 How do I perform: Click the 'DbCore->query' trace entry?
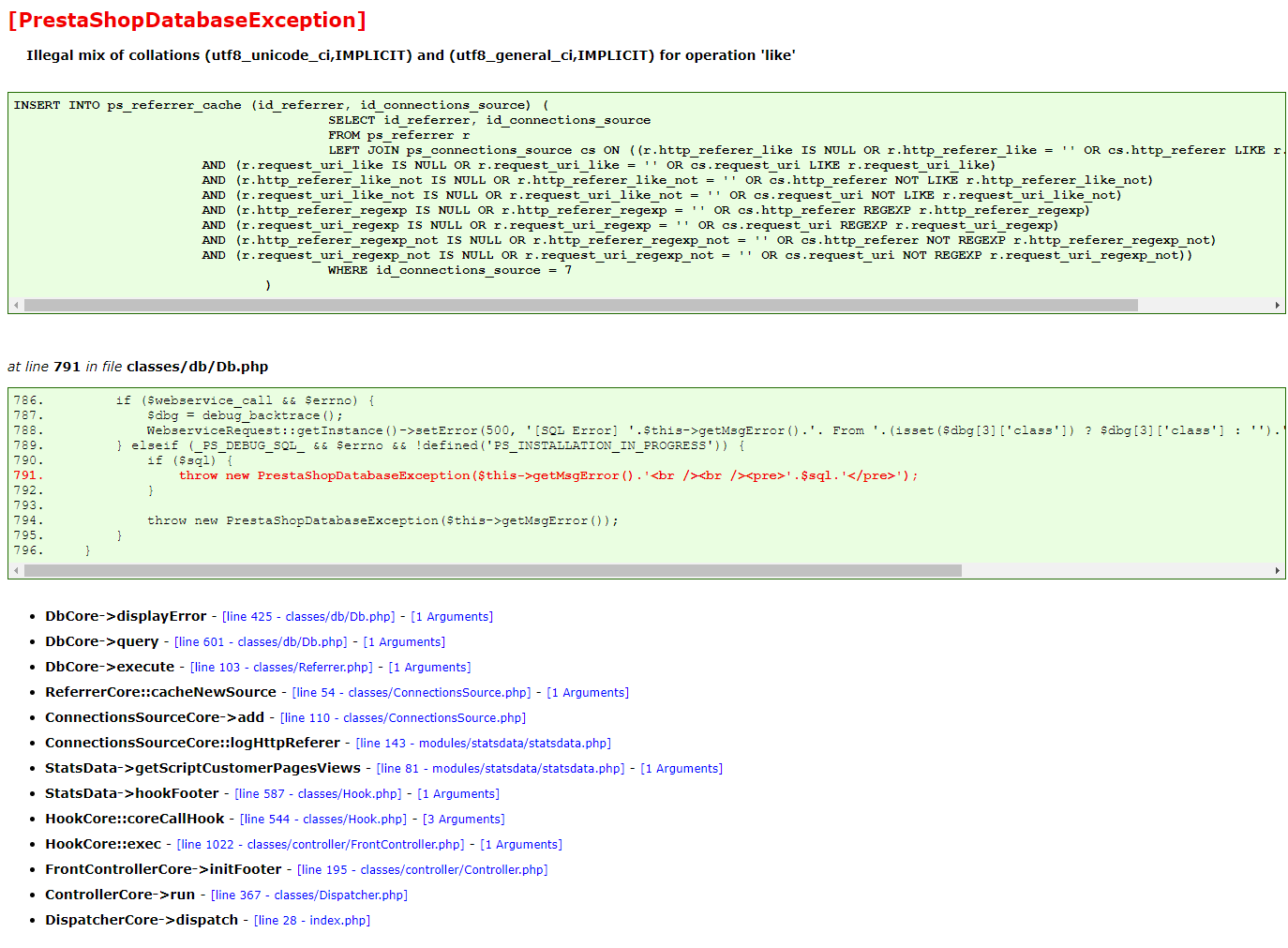(102, 641)
